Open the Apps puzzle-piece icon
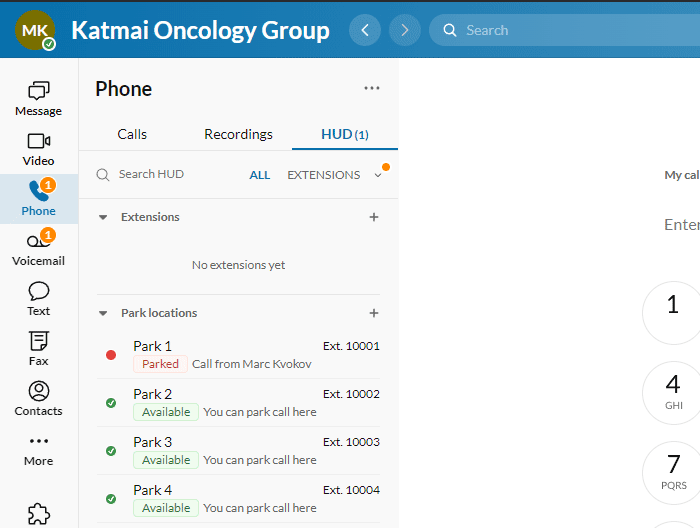 click(x=39, y=514)
